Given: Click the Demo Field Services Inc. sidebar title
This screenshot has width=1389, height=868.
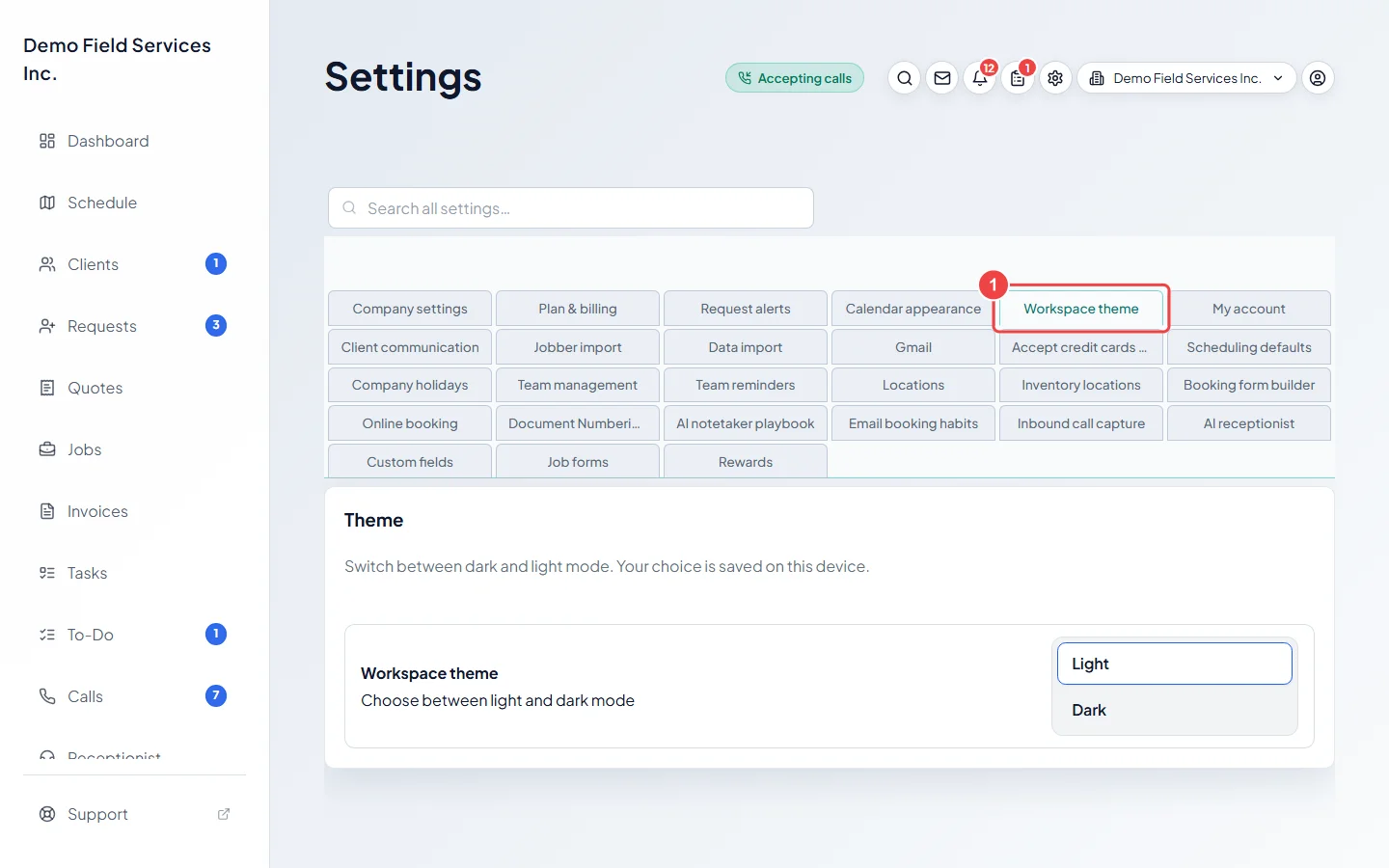Looking at the screenshot, I should [117, 59].
